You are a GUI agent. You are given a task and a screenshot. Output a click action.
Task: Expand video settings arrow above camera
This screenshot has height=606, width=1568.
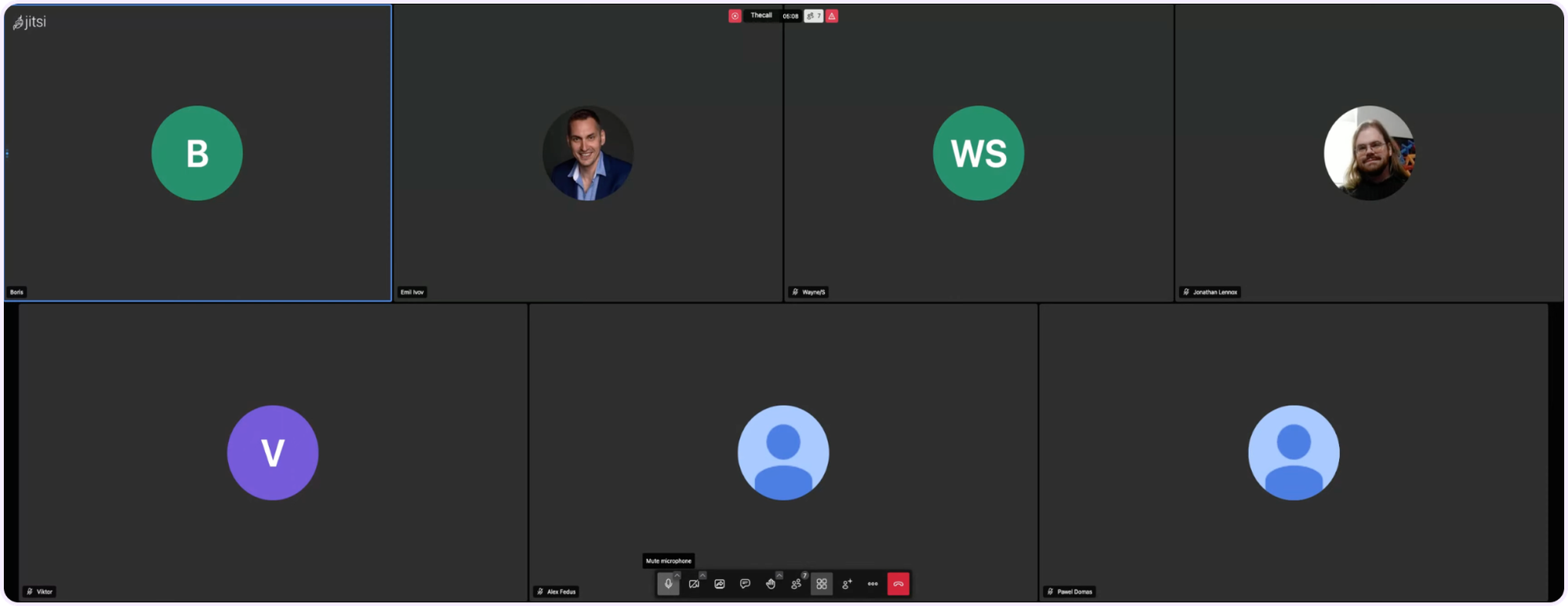pyautogui.click(x=702, y=575)
